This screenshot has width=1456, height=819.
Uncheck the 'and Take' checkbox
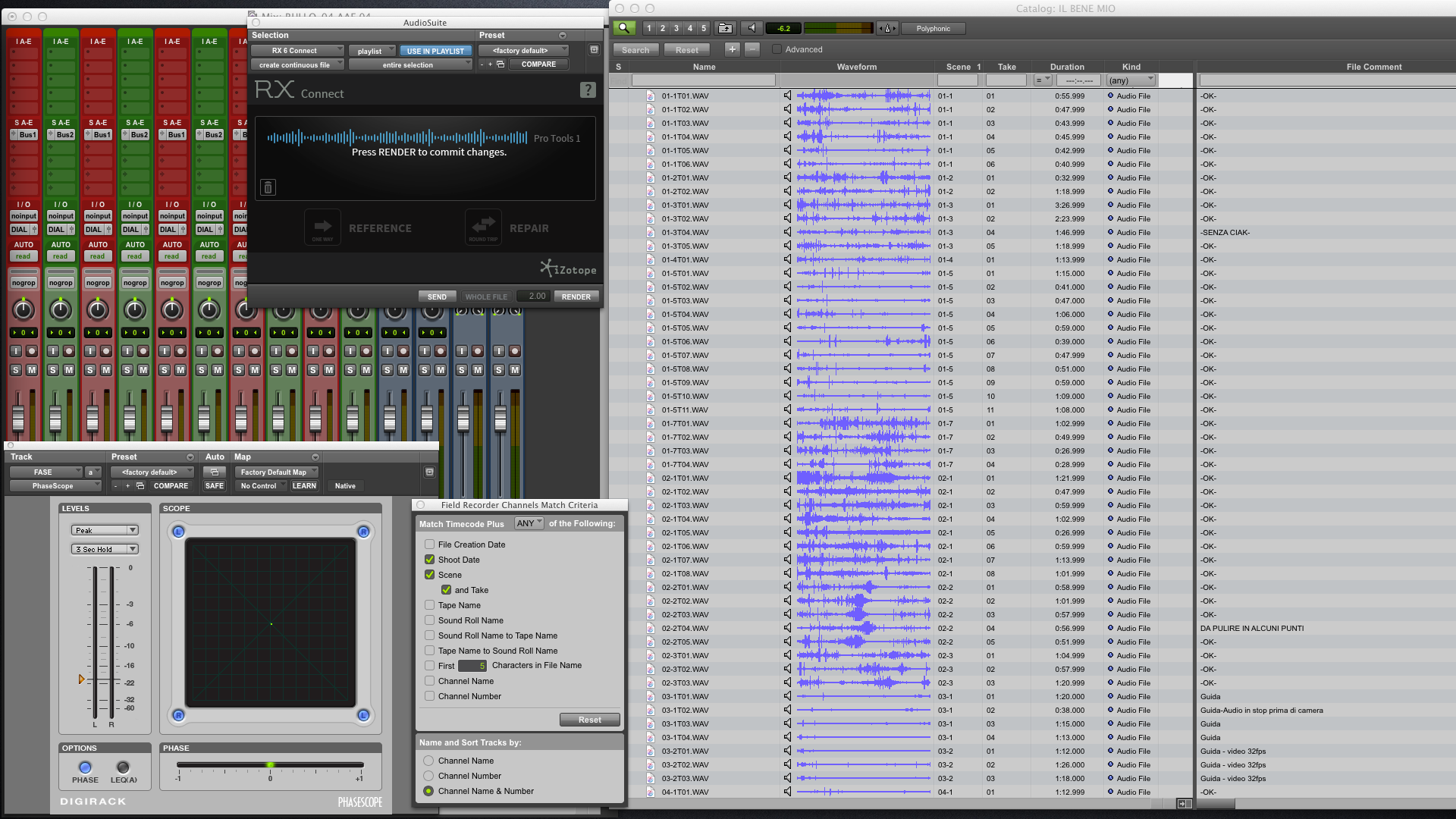point(447,590)
